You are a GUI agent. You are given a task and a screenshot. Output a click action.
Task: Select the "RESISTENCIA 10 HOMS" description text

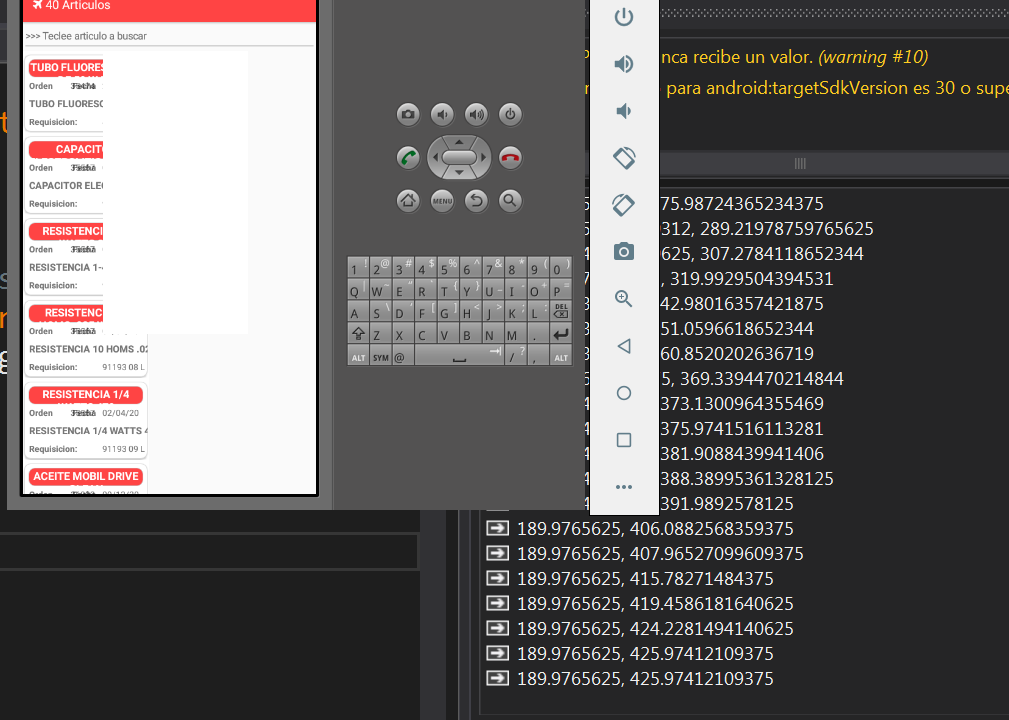pos(88,349)
